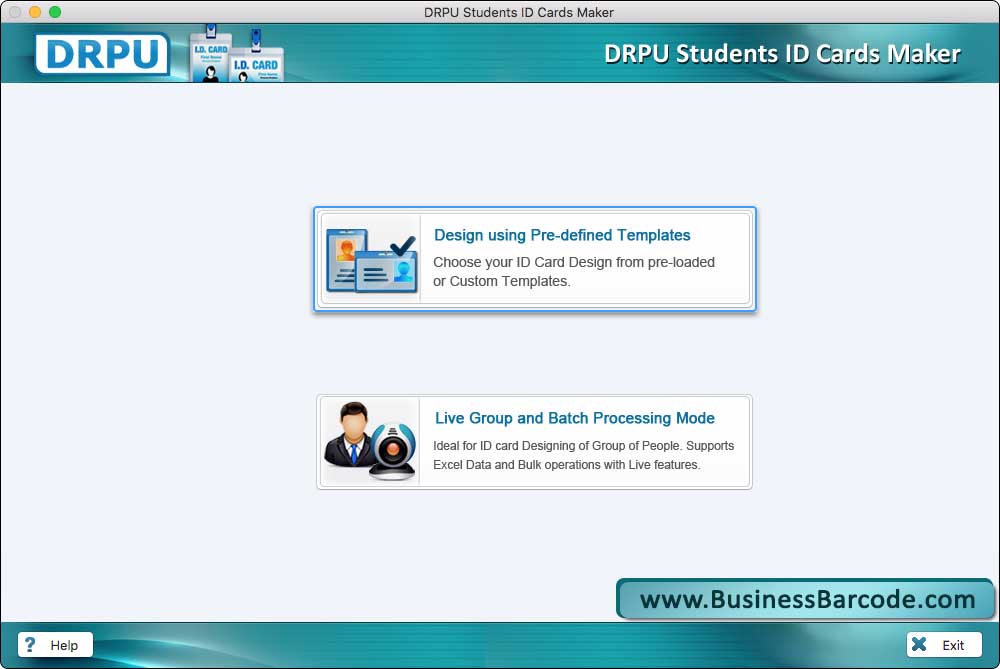The image size is (1000, 669).
Task: Click the I.D. CARD badges header icon
Action: point(237,54)
